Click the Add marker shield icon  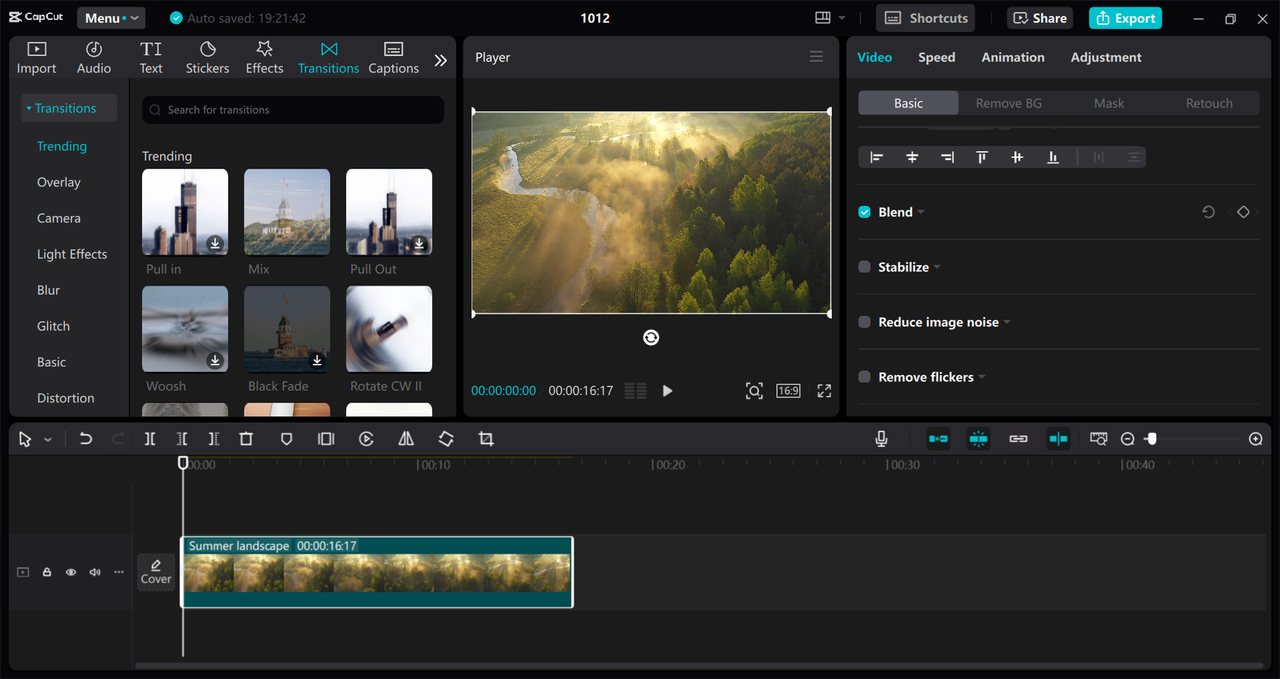tap(286, 439)
